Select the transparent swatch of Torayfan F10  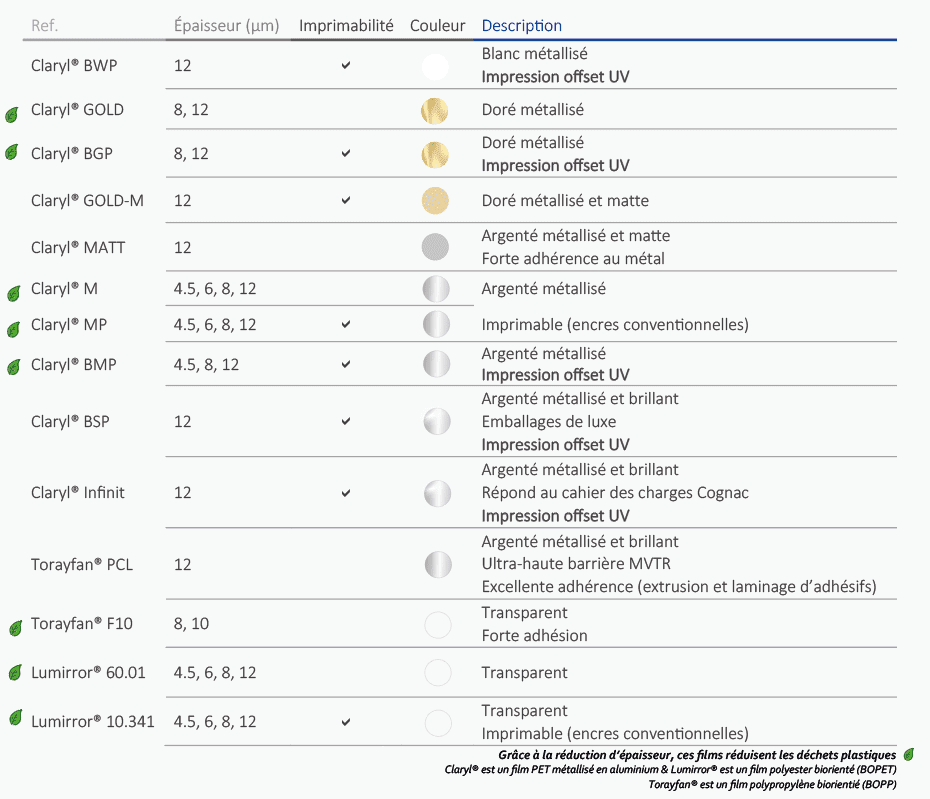point(438,625)
